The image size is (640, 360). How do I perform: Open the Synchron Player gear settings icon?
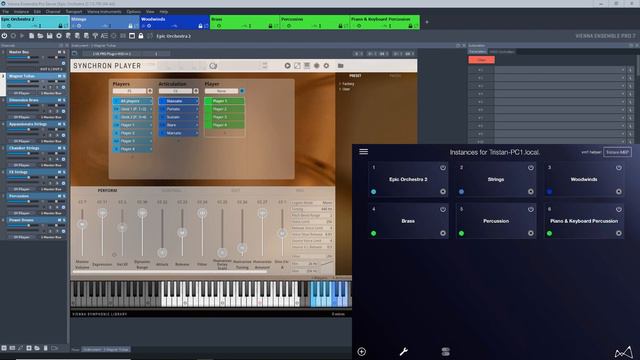tap(326, 65)
